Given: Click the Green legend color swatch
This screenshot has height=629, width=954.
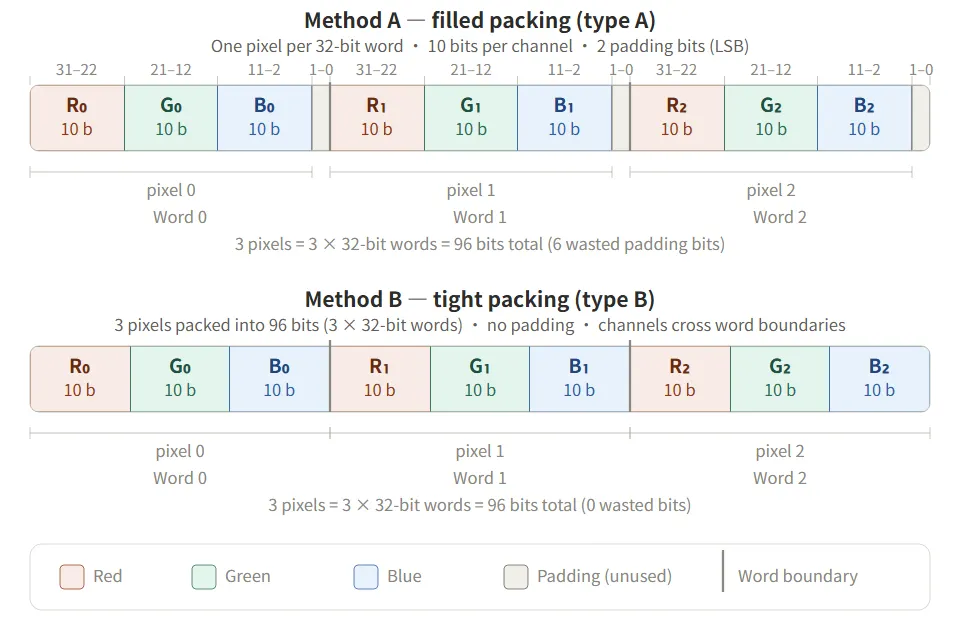Looking at the screenshot, I should coord(204,577).
